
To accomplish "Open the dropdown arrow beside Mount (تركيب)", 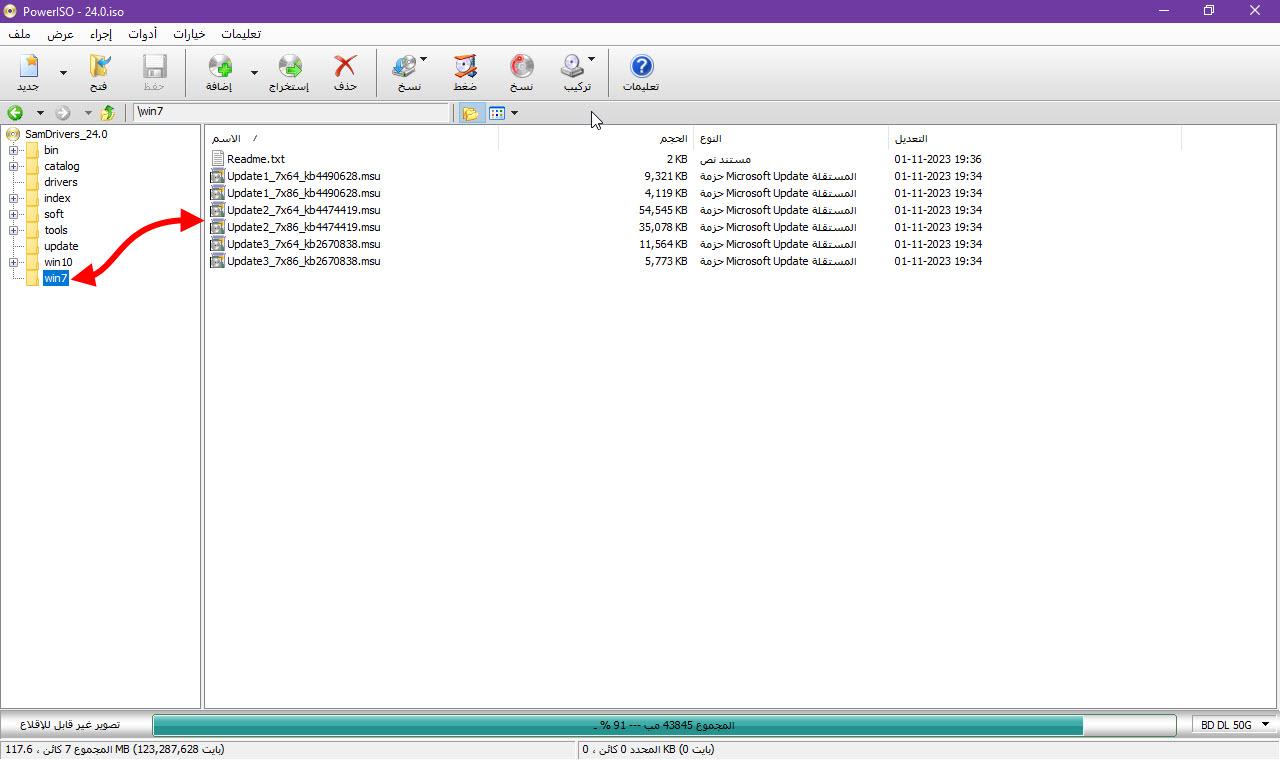I will tap(591, 60).
